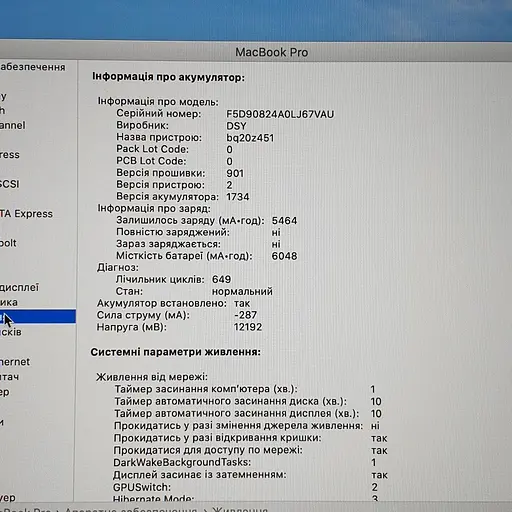The image size is (512, 512).
Task: Click the "Акумулятор встановлено:" label
Action: pyautogui.click(x=162, y=303)
